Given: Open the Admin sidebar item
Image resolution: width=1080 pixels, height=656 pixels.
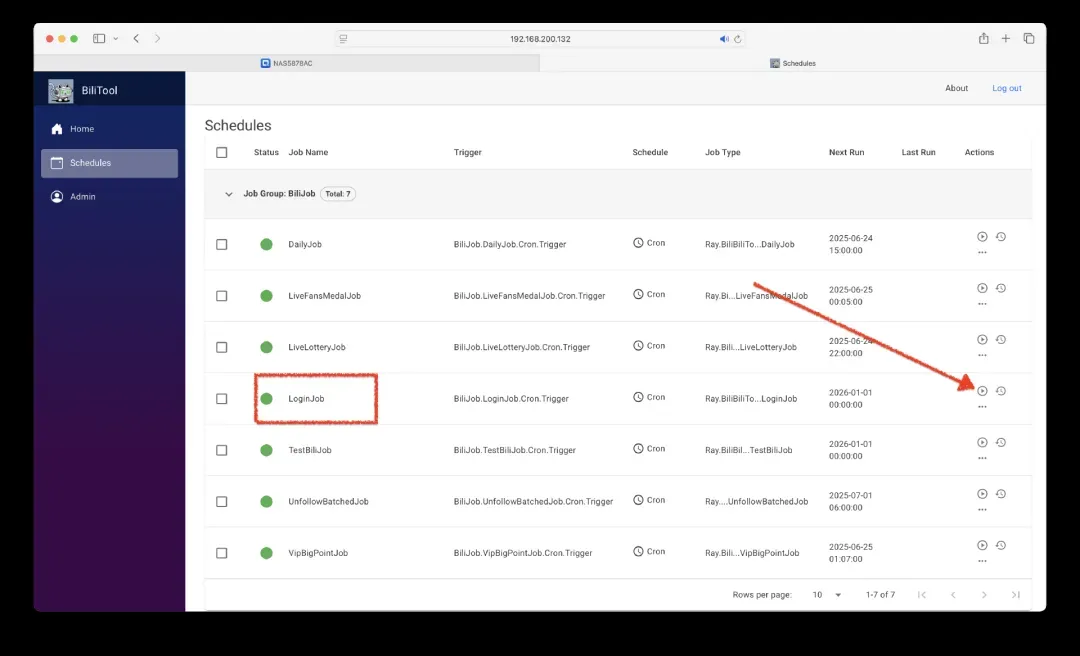Looking at the screenshot, I should tap(82, 197).
